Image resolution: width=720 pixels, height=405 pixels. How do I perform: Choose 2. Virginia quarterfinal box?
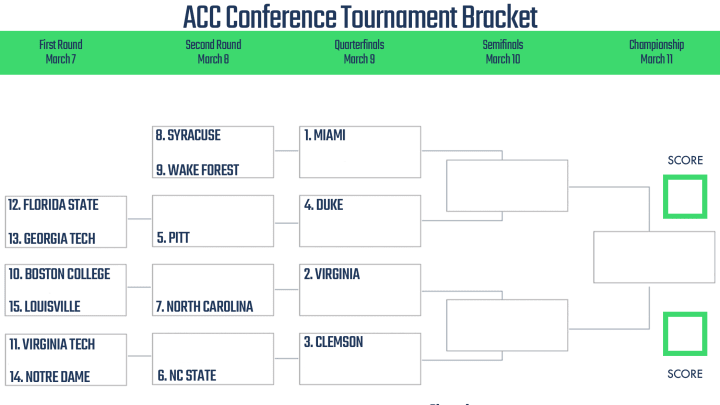pyautogui.click(x=360, y=290)
